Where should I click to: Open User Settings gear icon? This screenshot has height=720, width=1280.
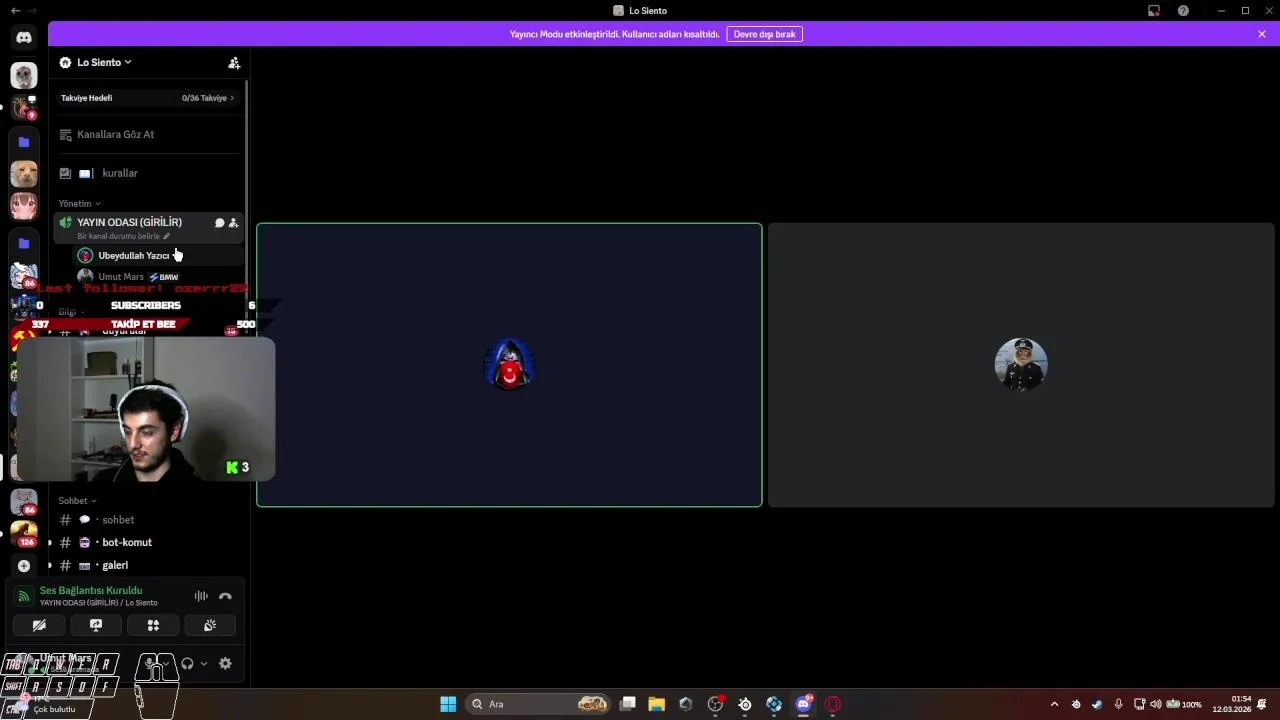[225, 663]
